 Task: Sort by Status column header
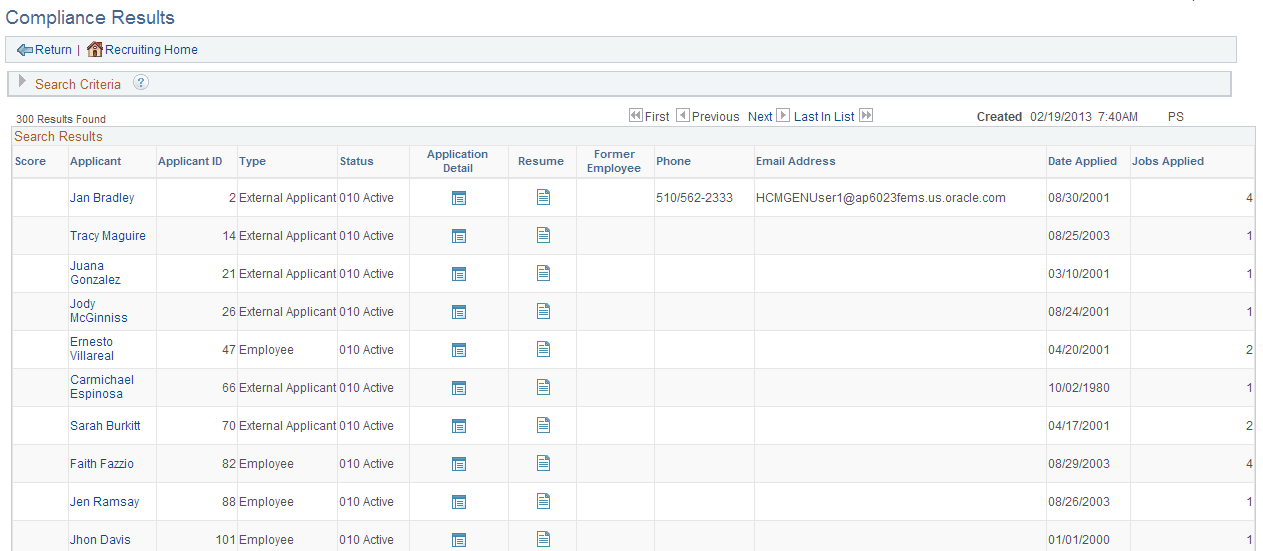(356, 161)
